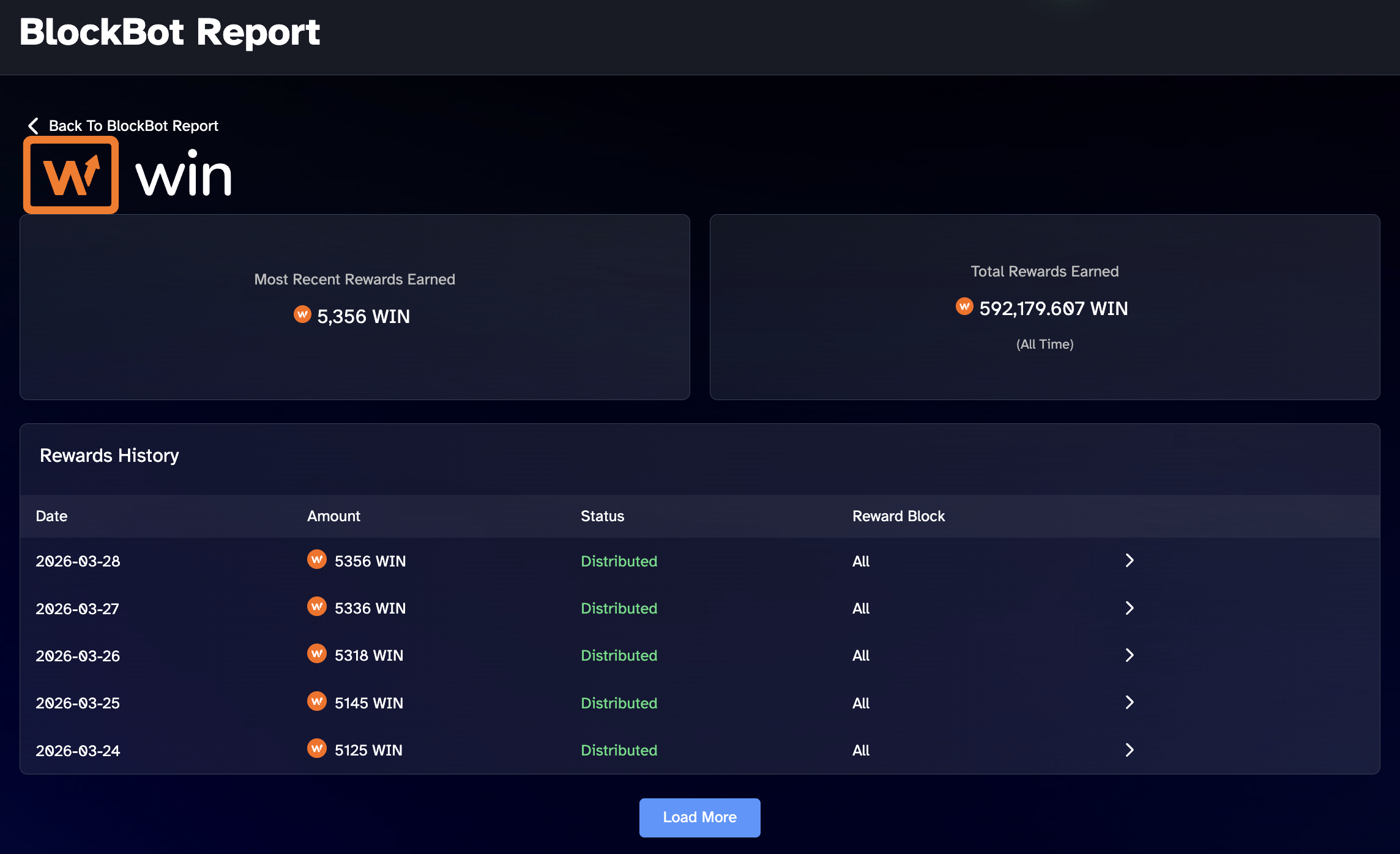1400x854 pixels.
Task: Click the 5,356 WIN recent reward value
Action: [x=363, y=316]
